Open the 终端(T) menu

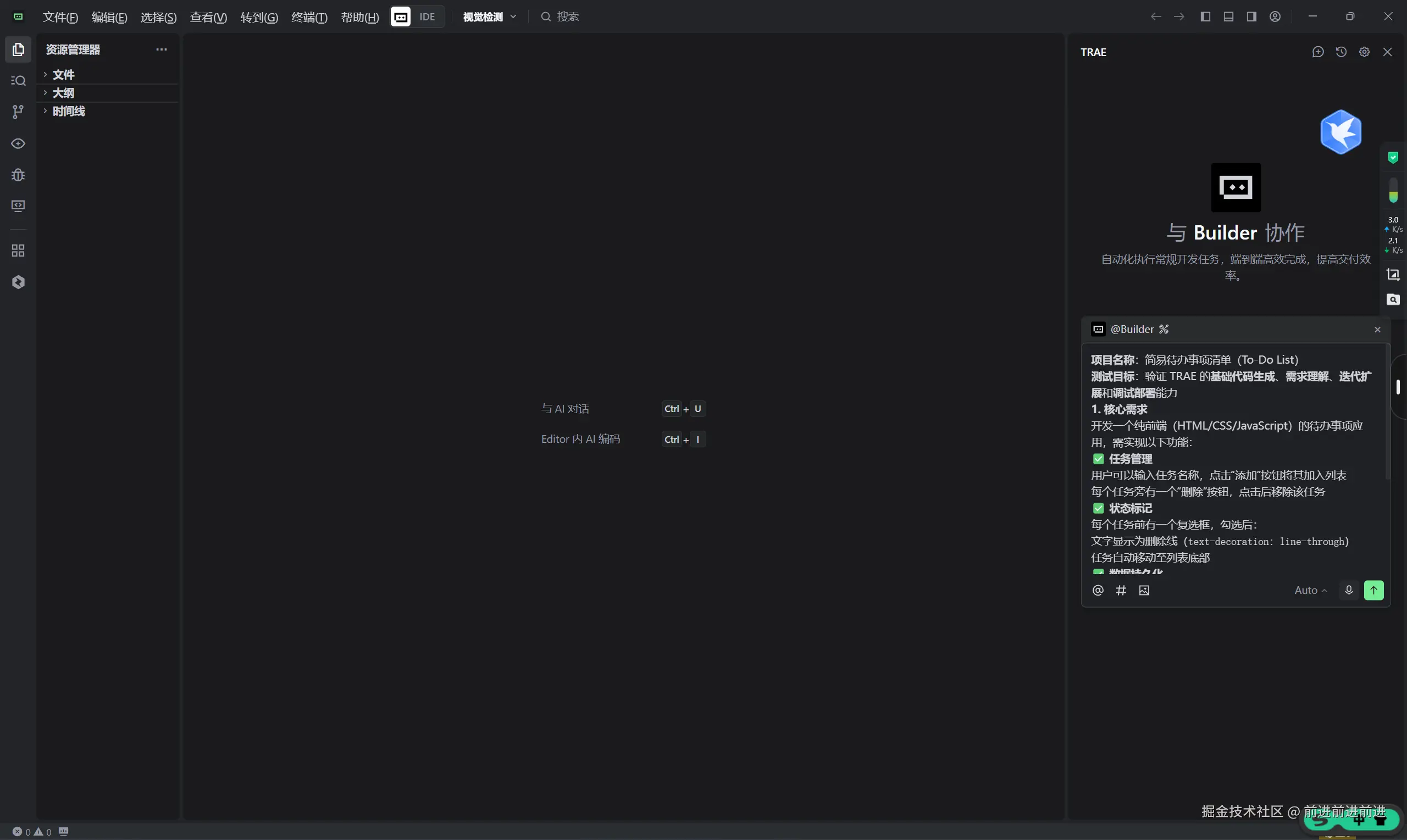pyautogui.click(x=309, y=17)
